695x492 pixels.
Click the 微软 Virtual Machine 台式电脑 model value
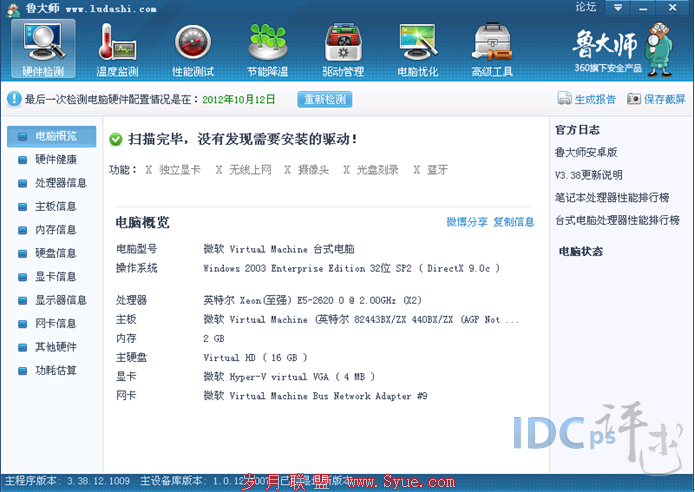click(279, 249)
